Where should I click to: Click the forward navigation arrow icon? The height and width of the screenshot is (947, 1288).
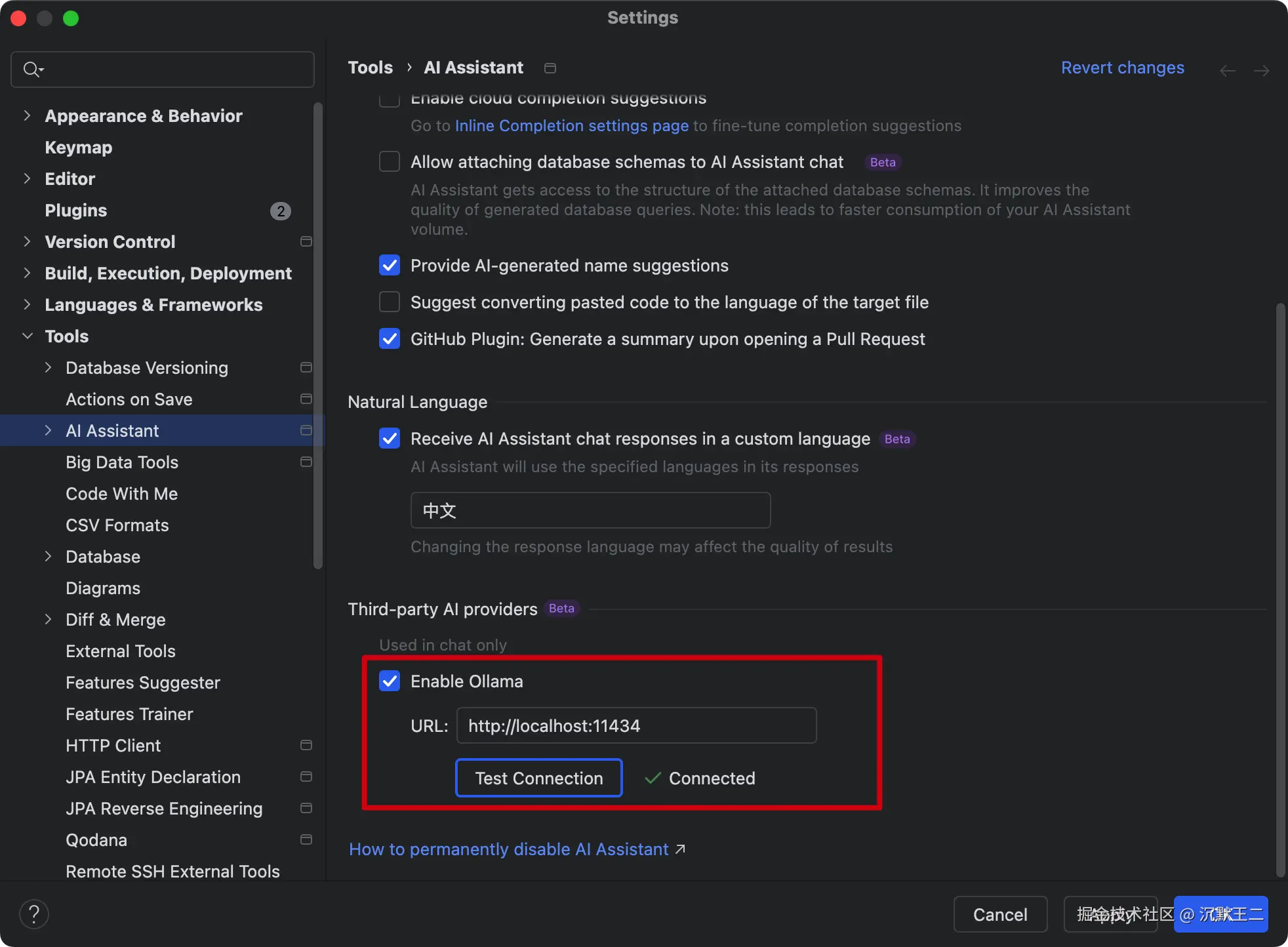(1261, 70)
